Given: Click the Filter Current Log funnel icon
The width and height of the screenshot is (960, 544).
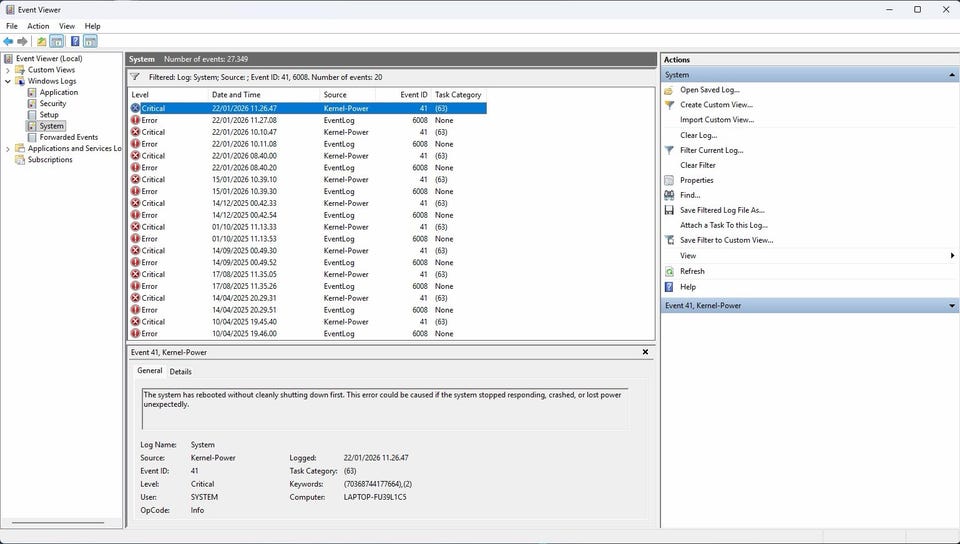Looking at the screenshot, I should pos(669,150).
